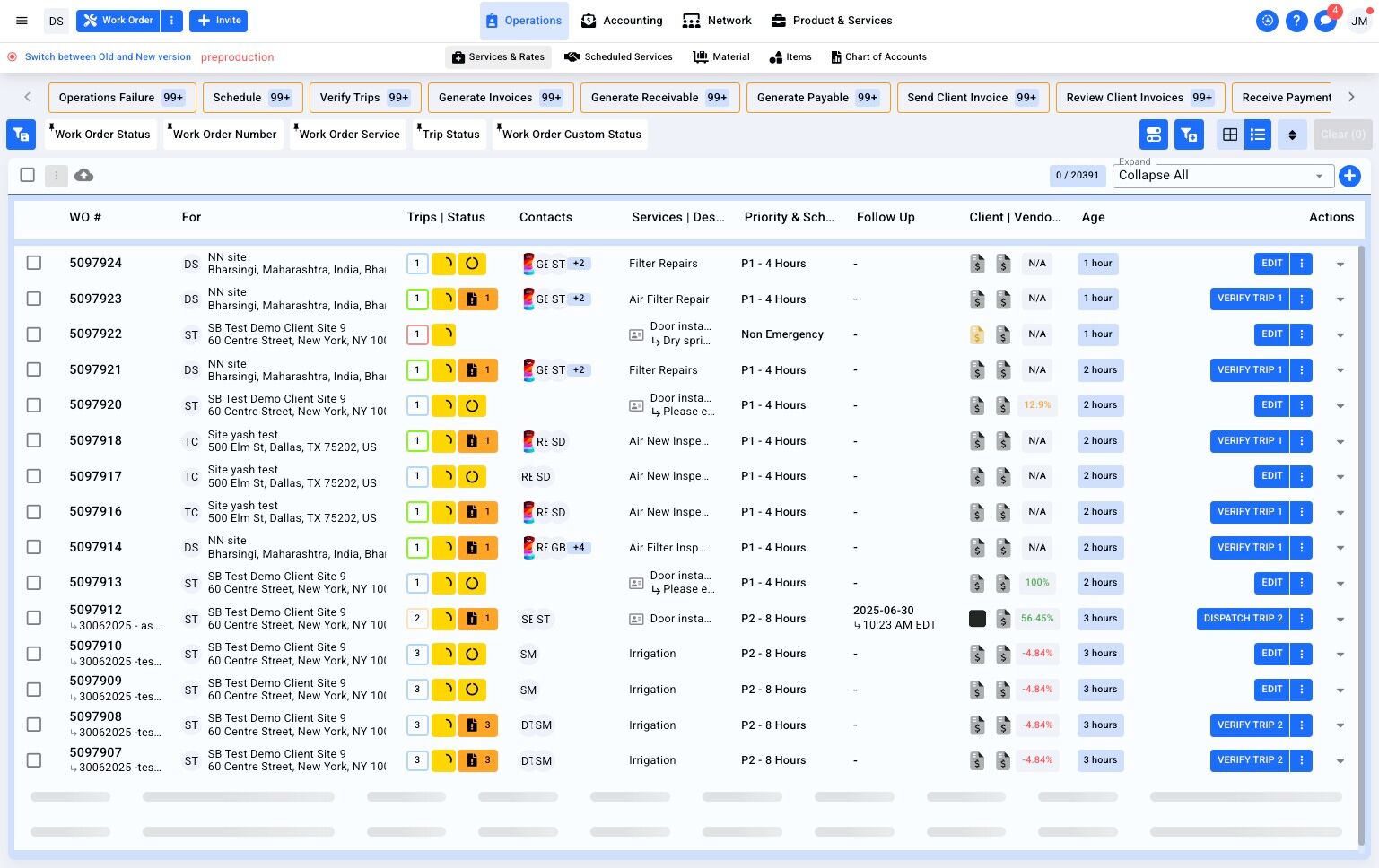Click Dispatch Trip 2 button
The width and height of the screenshot is (1379, 868).
(1243, 618)
